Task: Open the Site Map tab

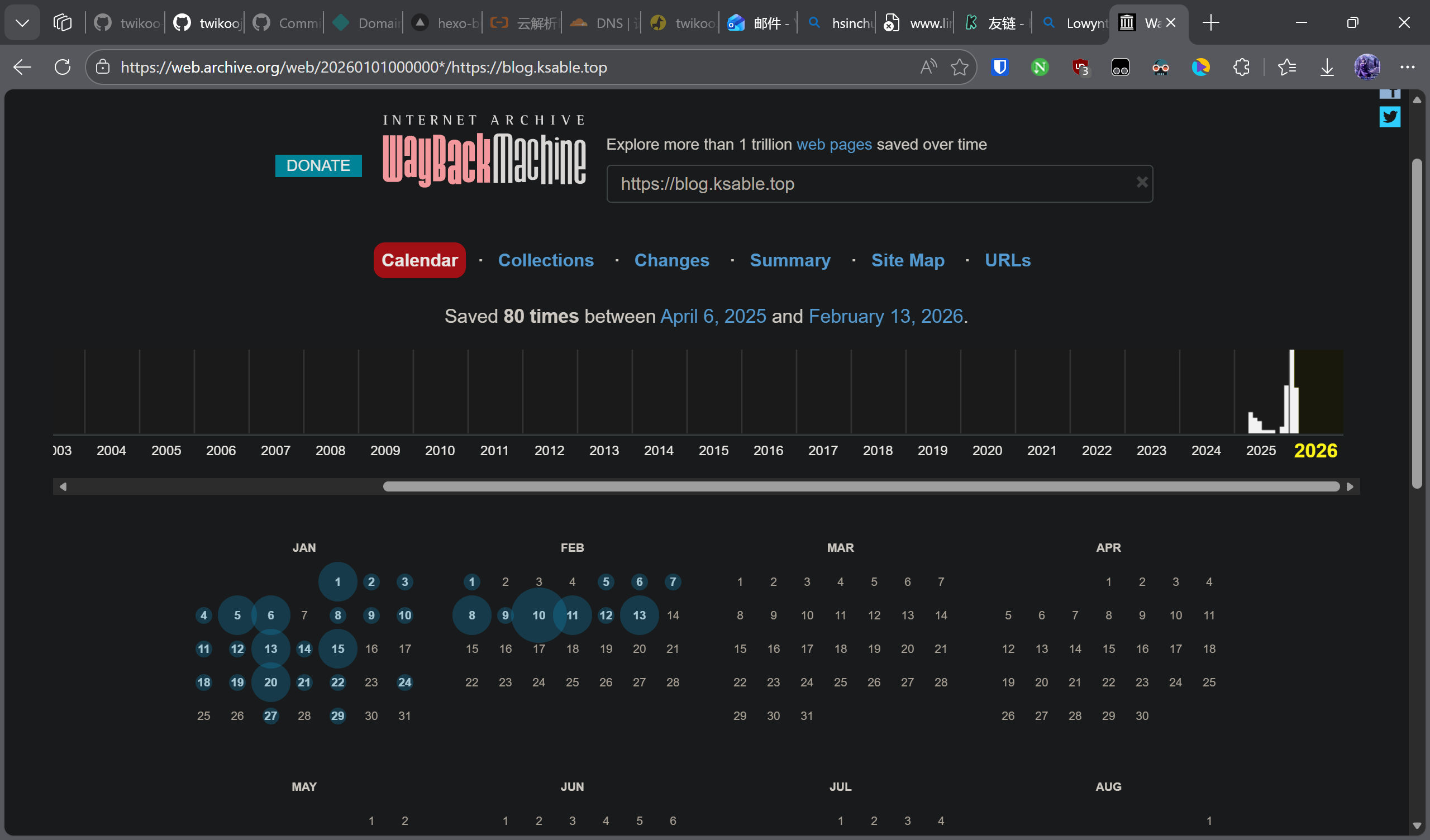Action: point(907,260)
